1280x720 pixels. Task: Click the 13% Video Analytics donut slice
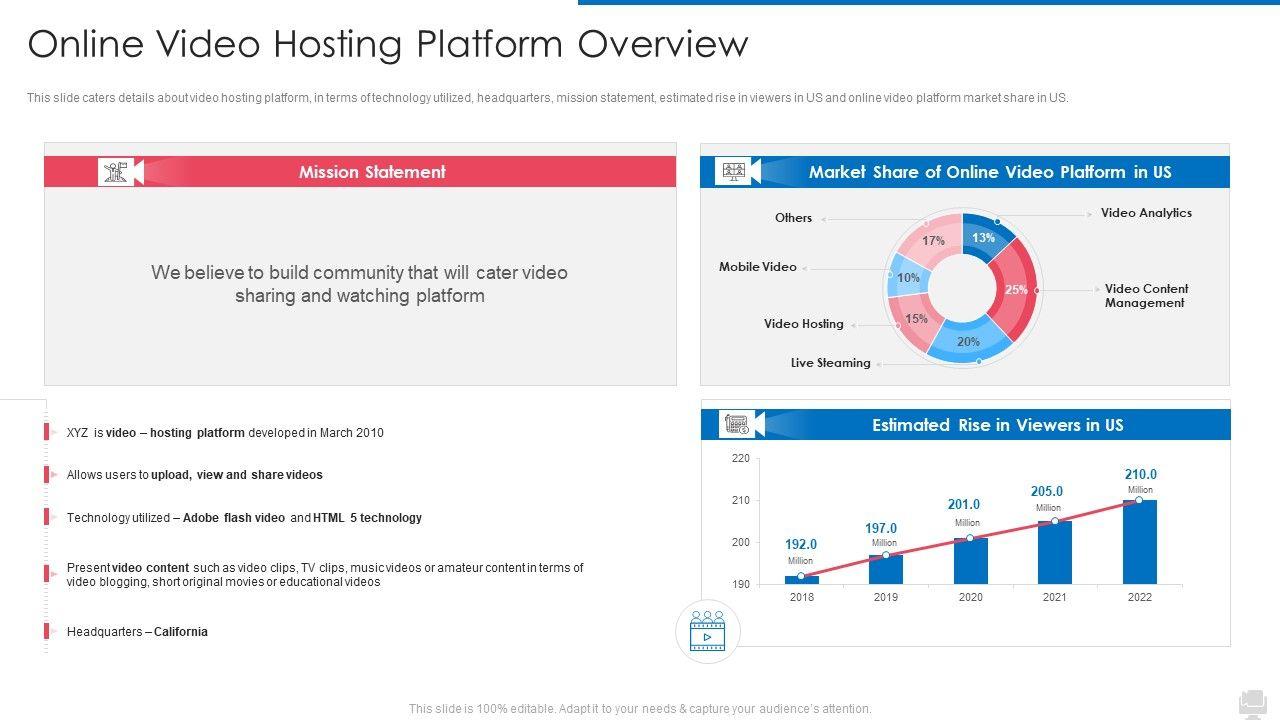(984, 237)
